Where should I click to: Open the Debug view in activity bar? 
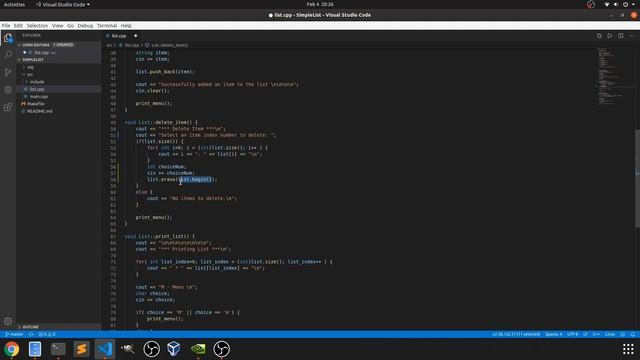click(x=8, y=90)
